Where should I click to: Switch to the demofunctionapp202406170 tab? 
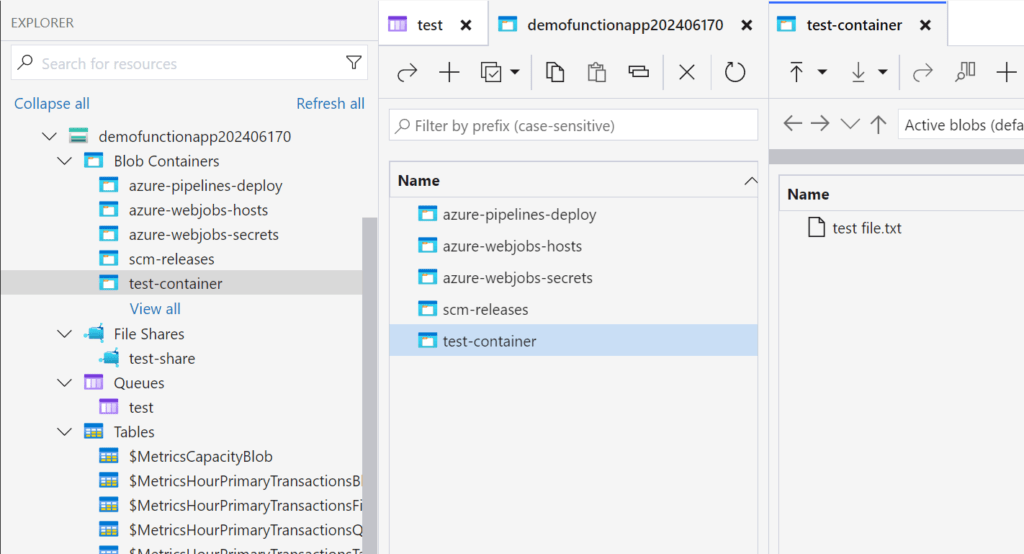624,25
